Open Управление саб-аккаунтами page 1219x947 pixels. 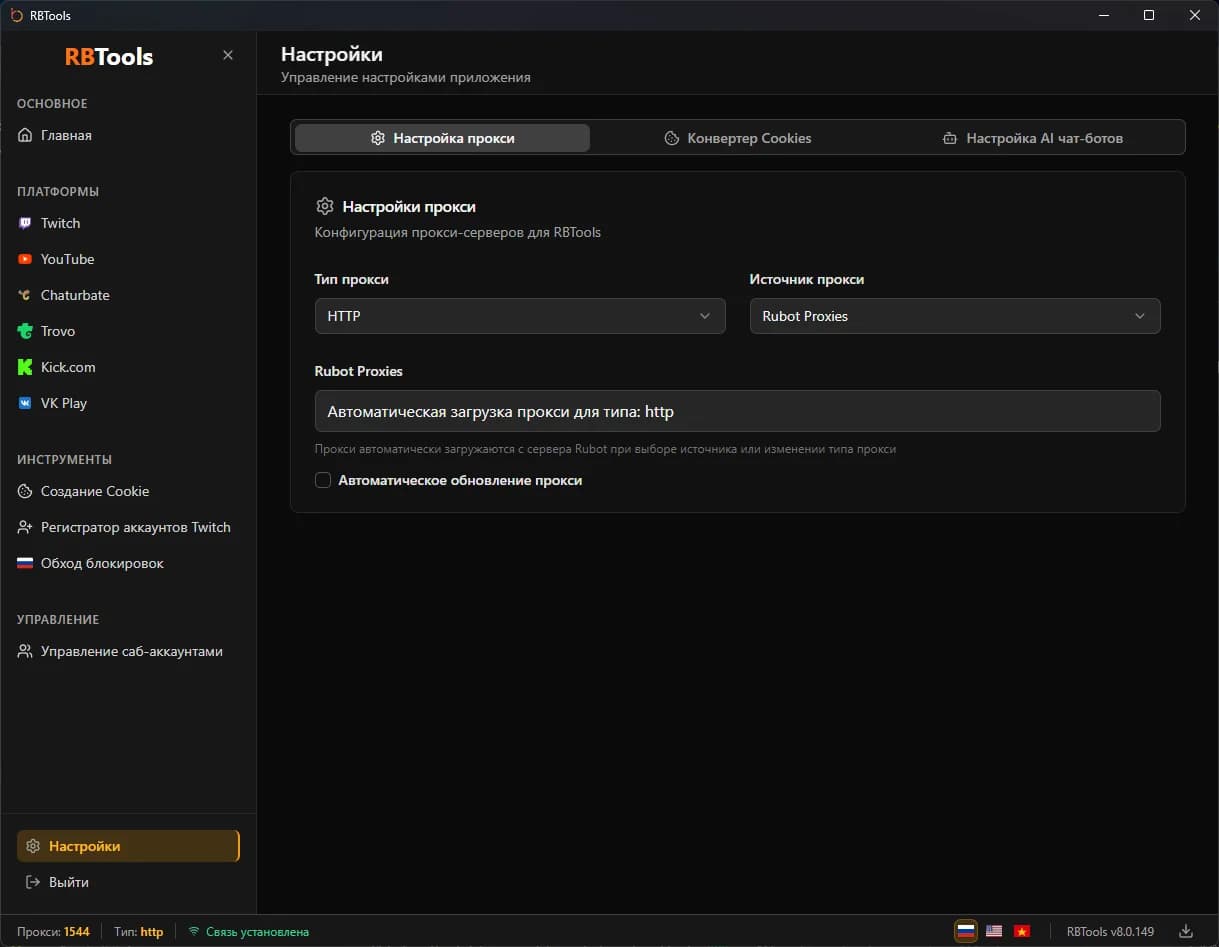click(128, 651)
